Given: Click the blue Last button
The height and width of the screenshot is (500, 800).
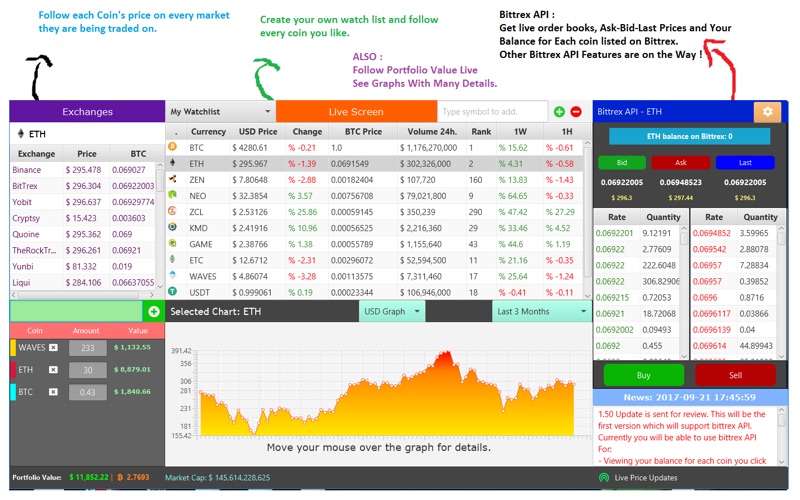Looking at the screenshot, I should click(x=745, y=163).
